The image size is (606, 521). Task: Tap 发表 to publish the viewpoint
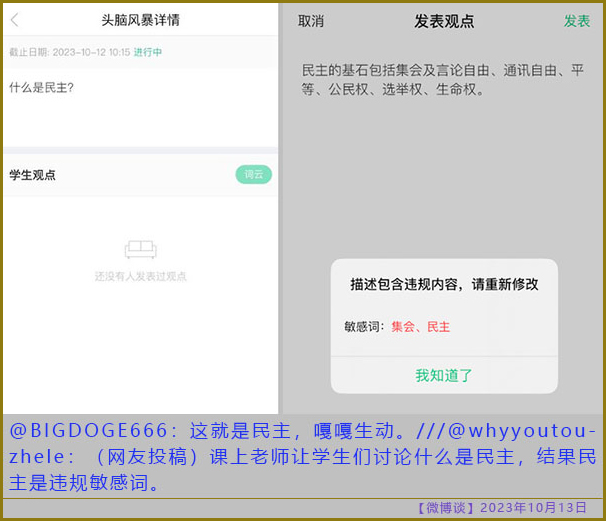577,21
